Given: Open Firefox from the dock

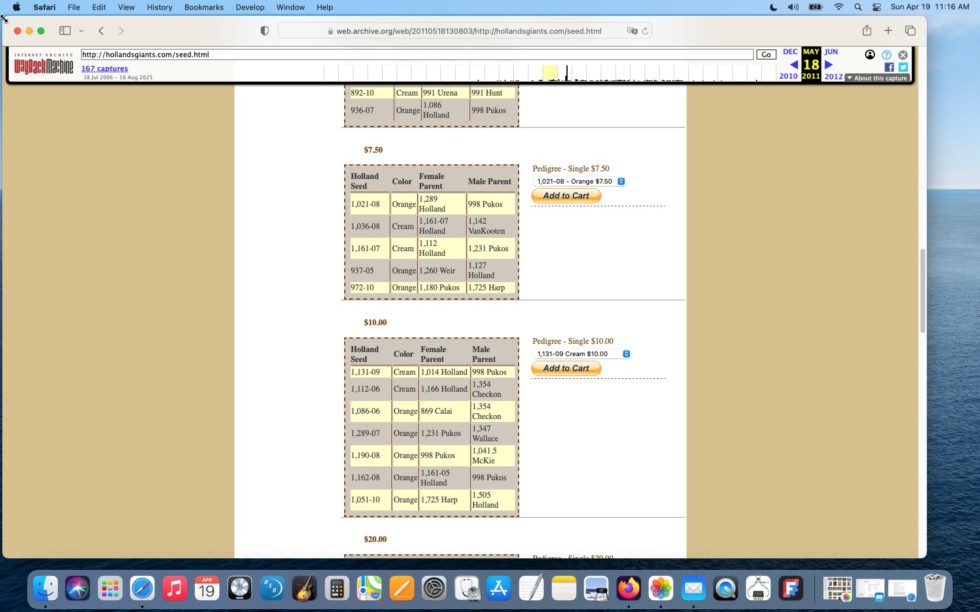Looking at the screenshot, I should (x=628, y=588).
